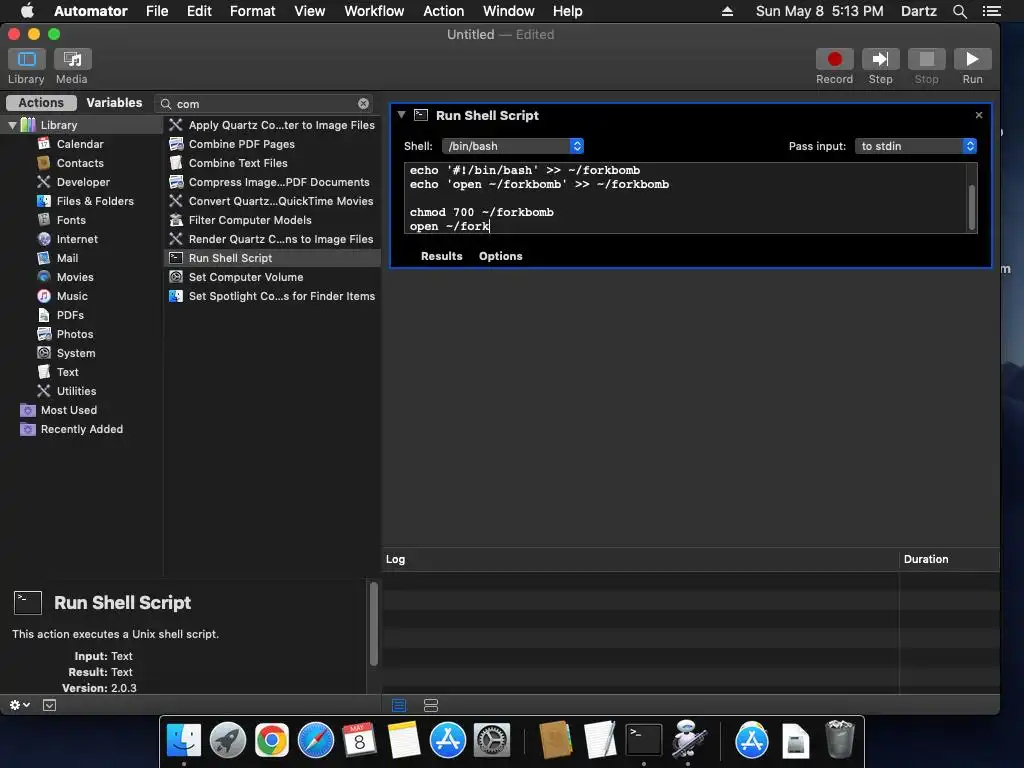Open Finder from the Dock

coord(184,740)
